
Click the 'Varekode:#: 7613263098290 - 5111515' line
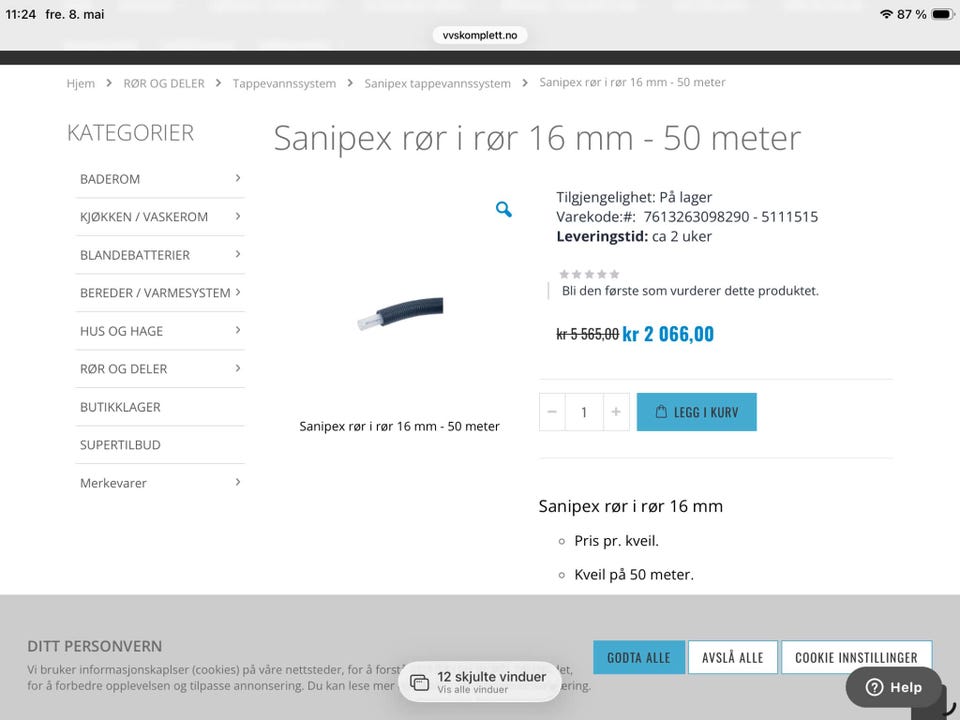tap(687, 217)
